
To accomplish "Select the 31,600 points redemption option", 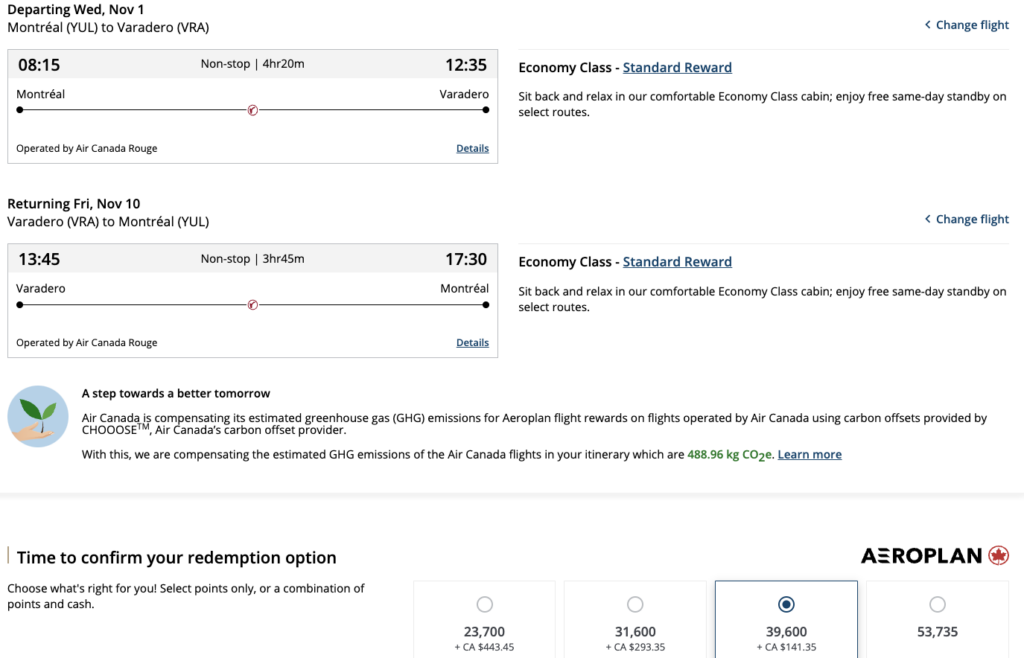I will point(635,604).
